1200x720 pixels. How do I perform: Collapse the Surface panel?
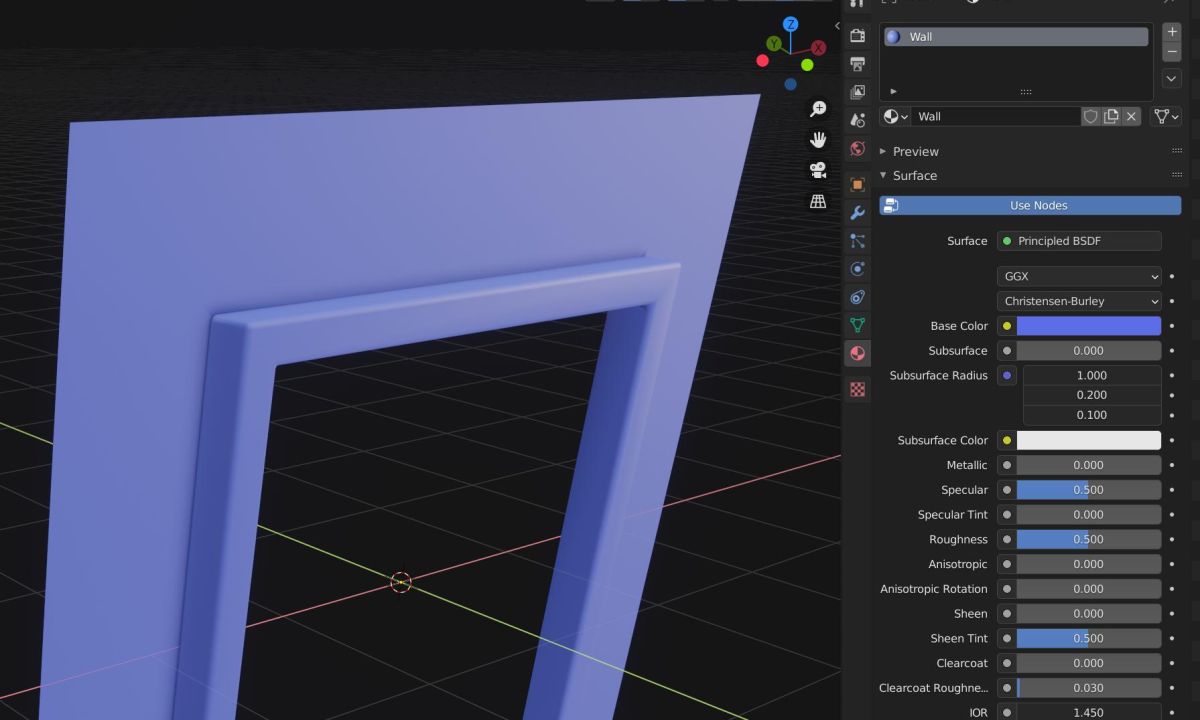coord(914,175)
